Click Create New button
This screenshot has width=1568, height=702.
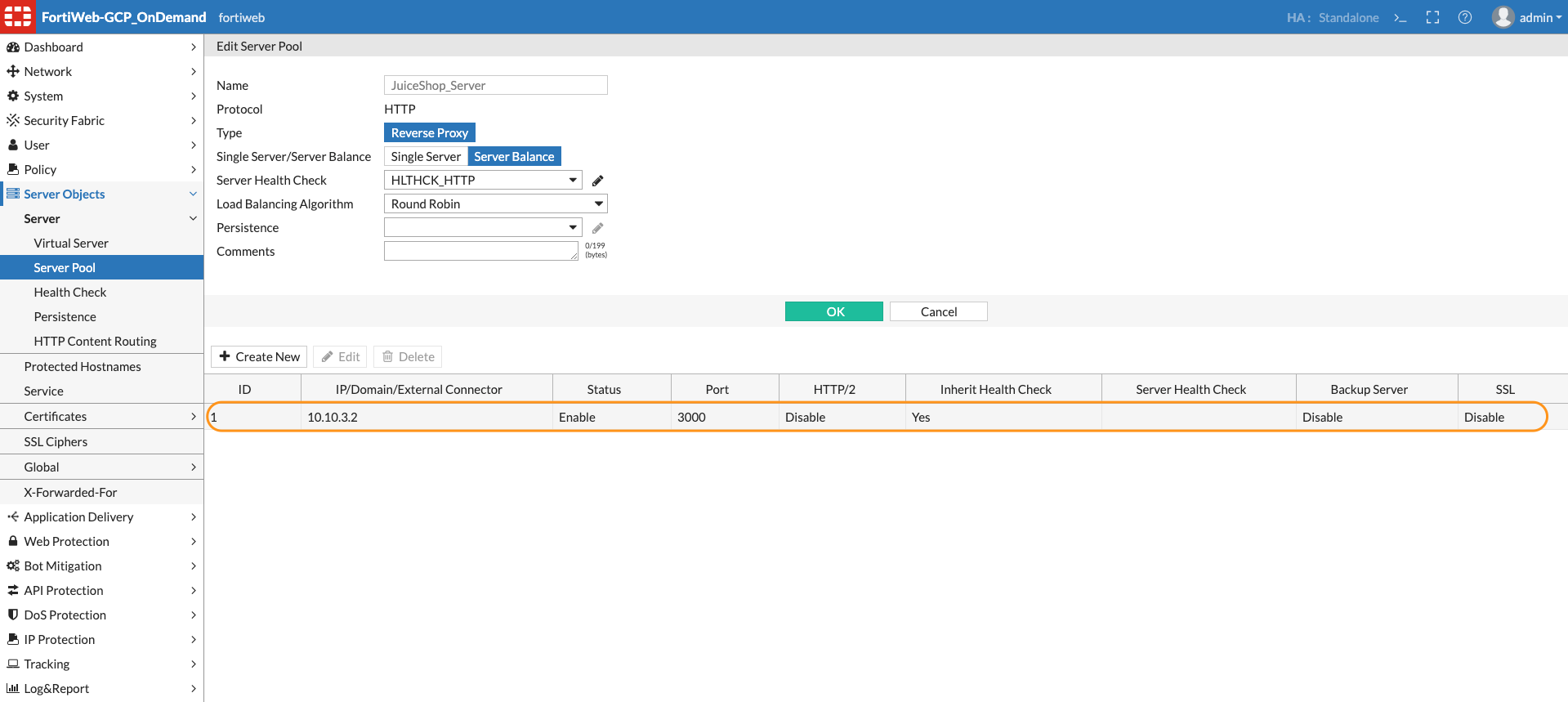(x=259, y=357)
